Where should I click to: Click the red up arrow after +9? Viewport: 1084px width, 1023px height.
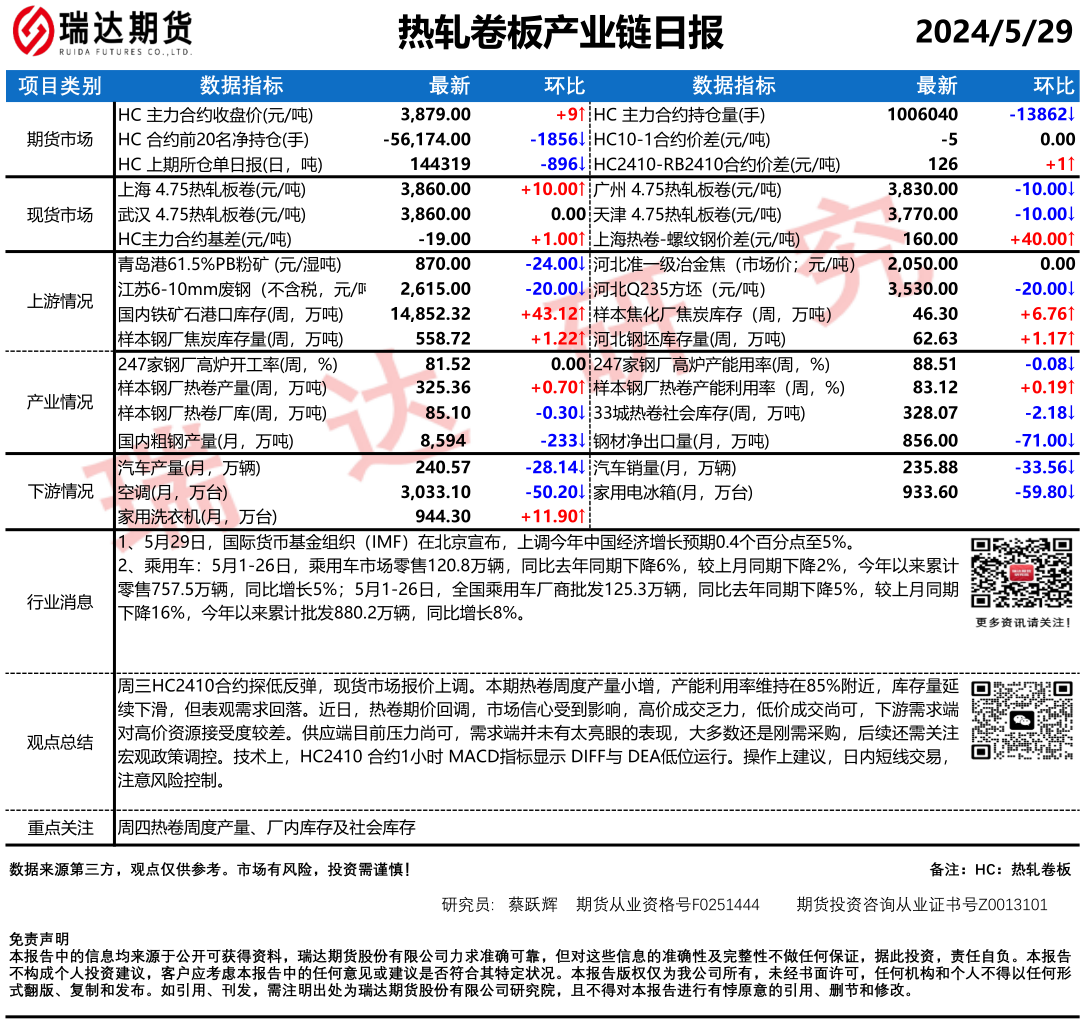582,115
